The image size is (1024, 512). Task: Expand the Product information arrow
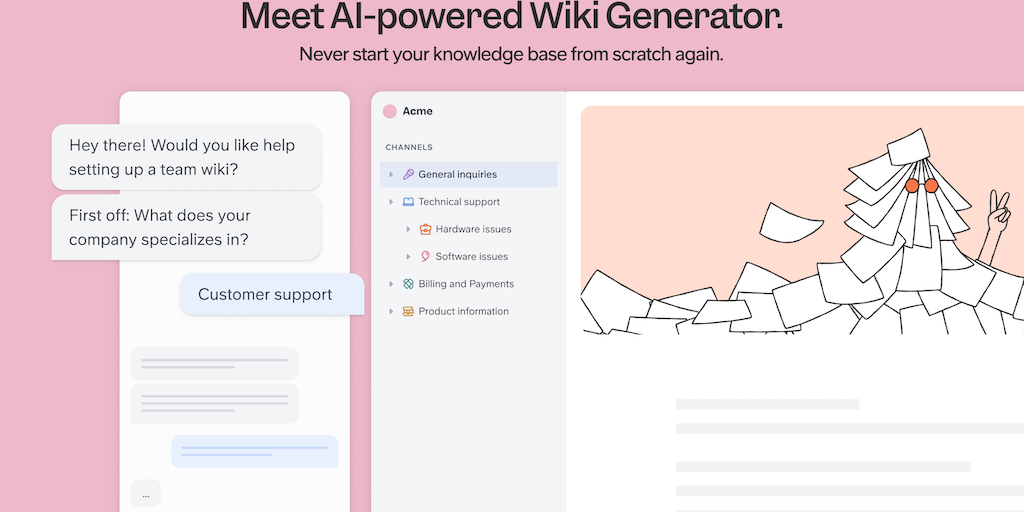coord(391,312)
